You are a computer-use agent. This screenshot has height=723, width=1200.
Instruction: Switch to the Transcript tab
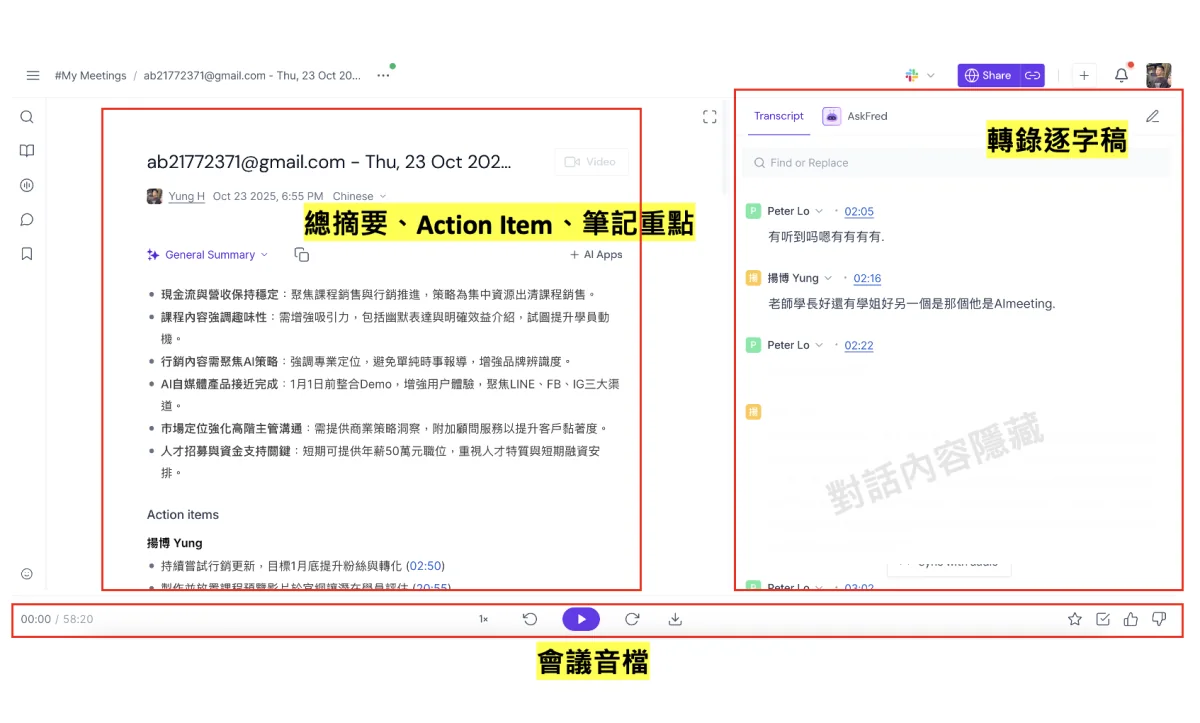pyautogui.click(x=779, y=116)
